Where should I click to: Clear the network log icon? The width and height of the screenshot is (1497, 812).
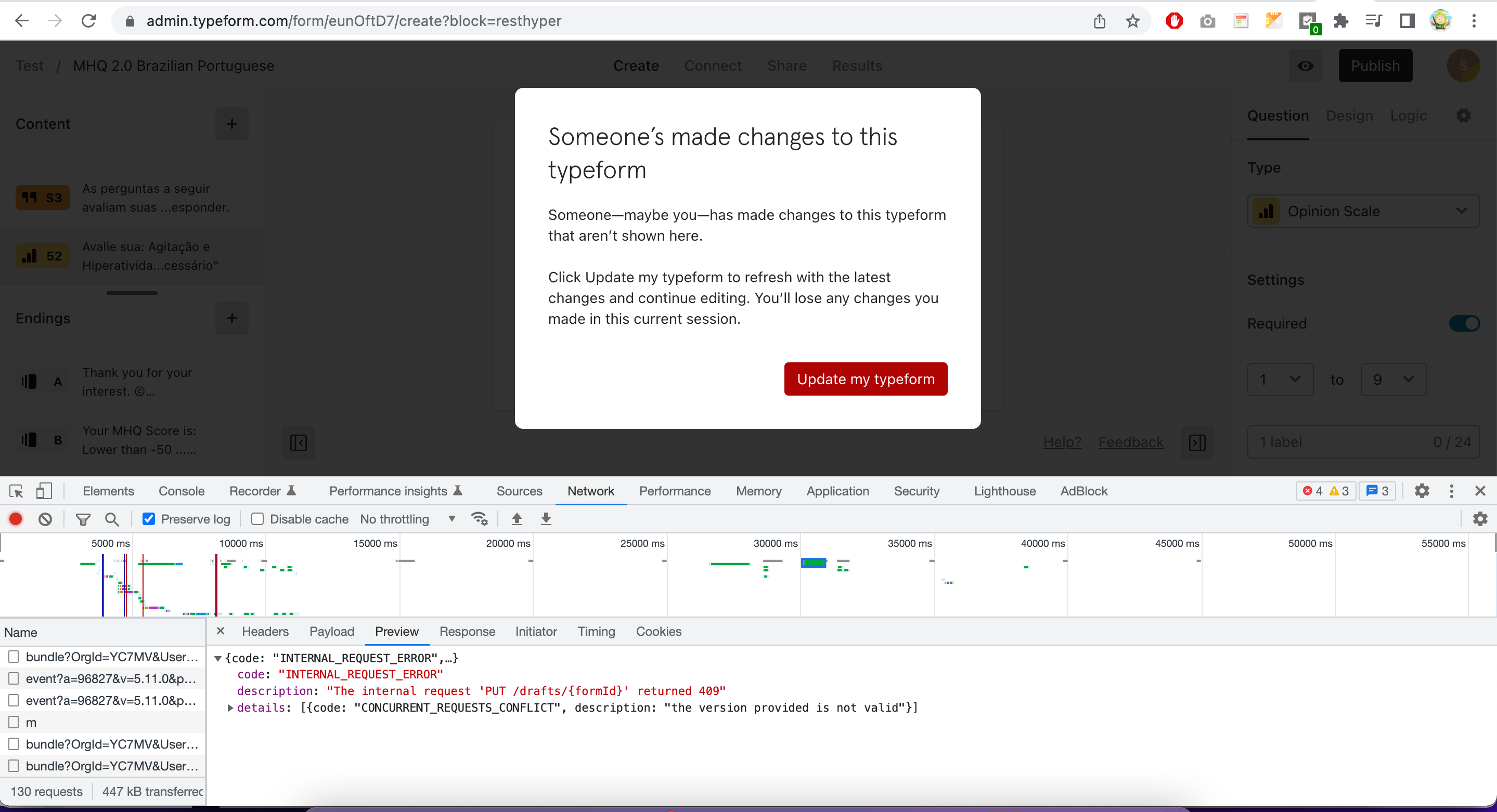point(45,519)
